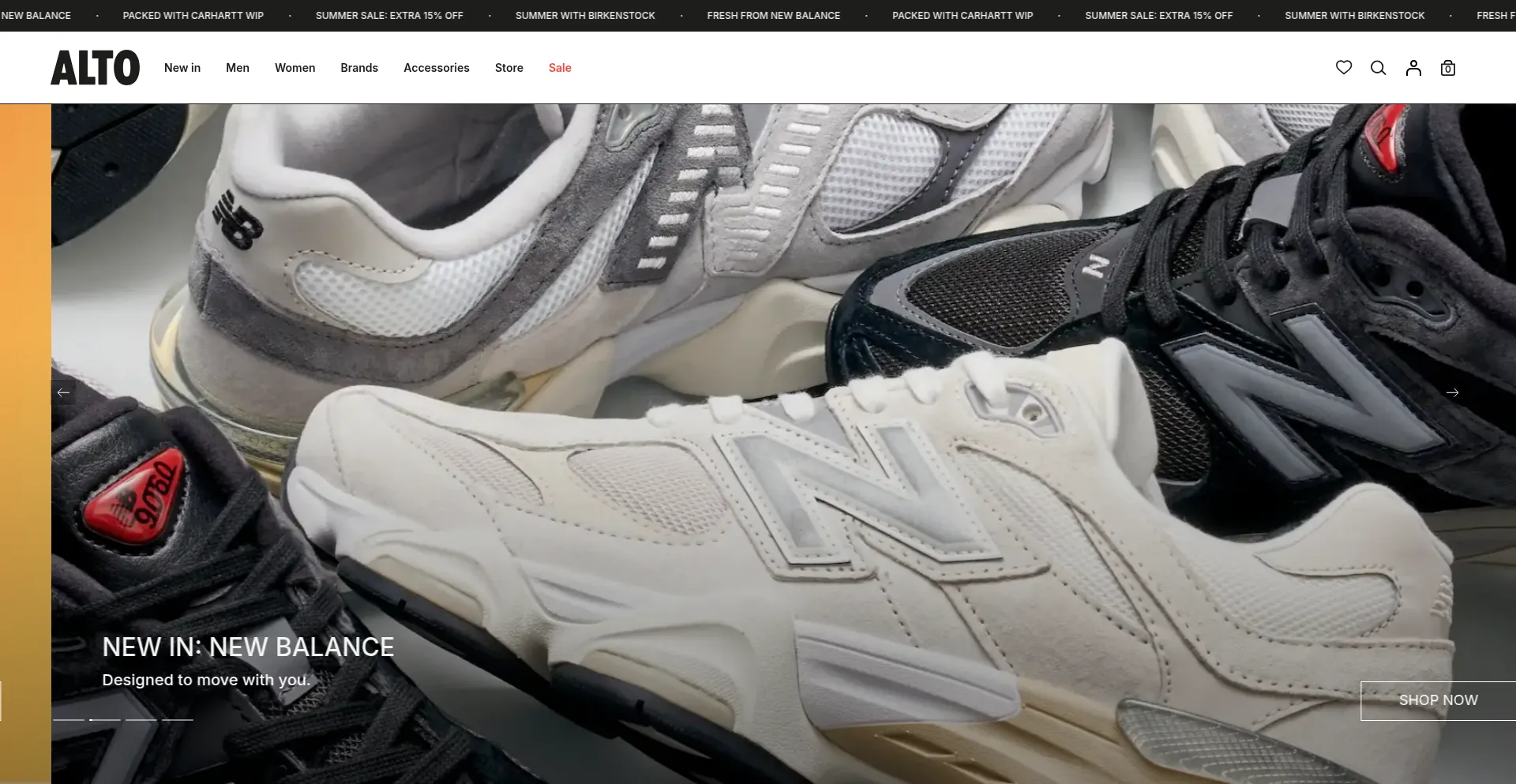This screenshot has height=784, width=1516.
Task: Open the Accessories menu
Action: tap(436, 68)
